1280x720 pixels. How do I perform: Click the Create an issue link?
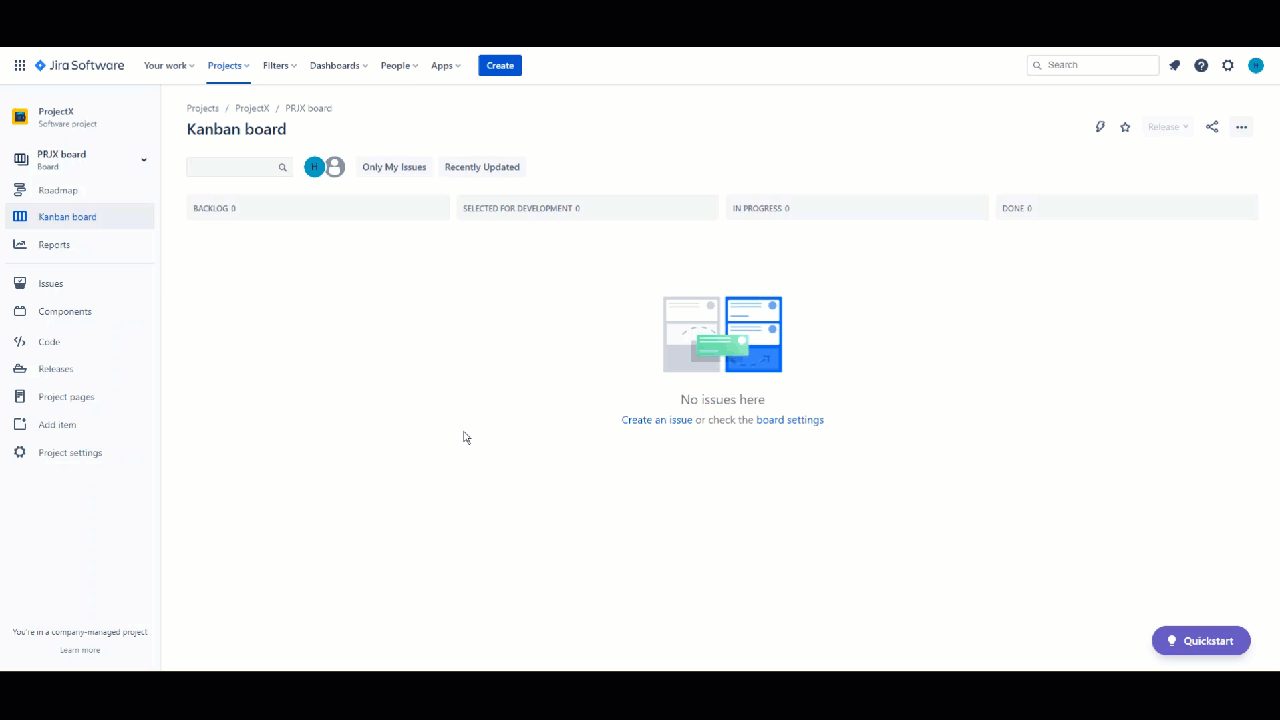[x=656, y=420]
